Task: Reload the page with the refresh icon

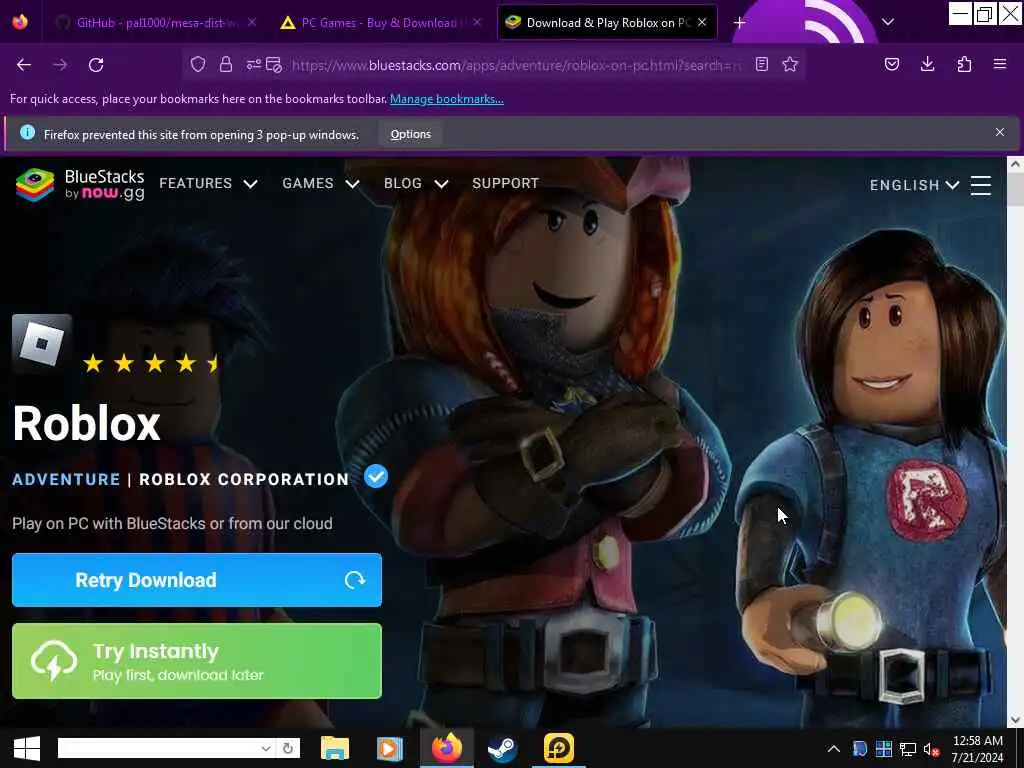Action: (96, 65)
